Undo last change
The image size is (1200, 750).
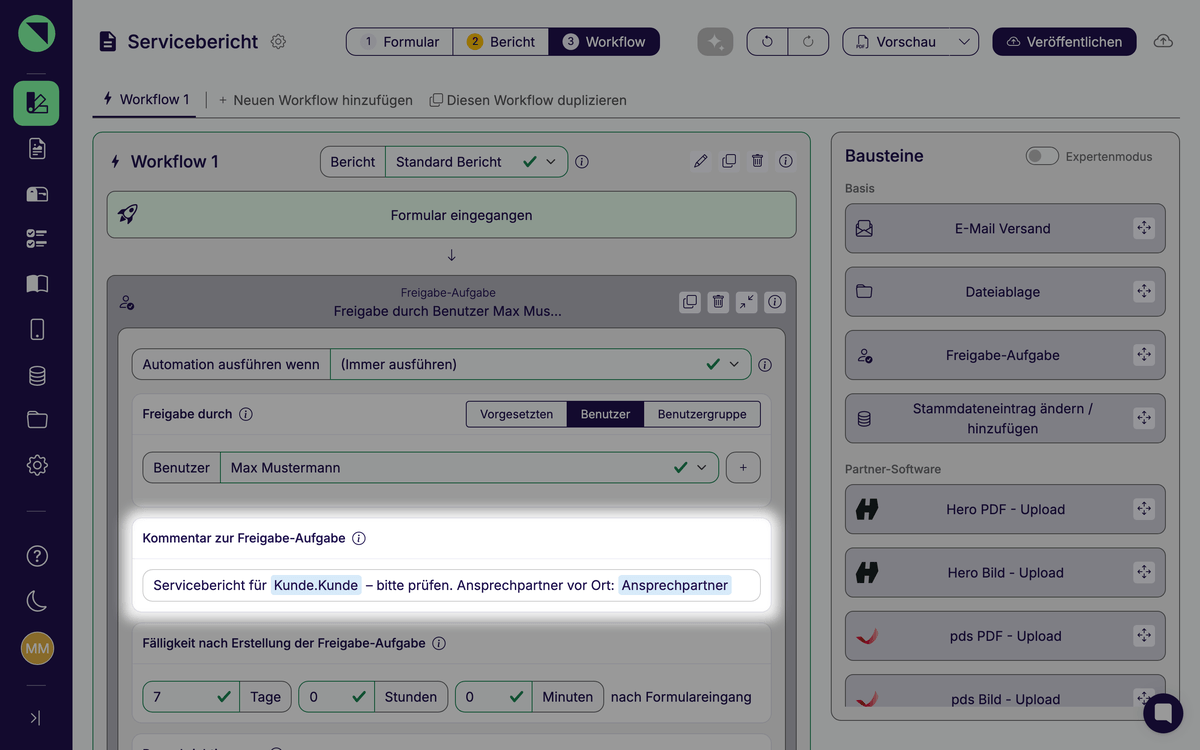pos(767,42)
